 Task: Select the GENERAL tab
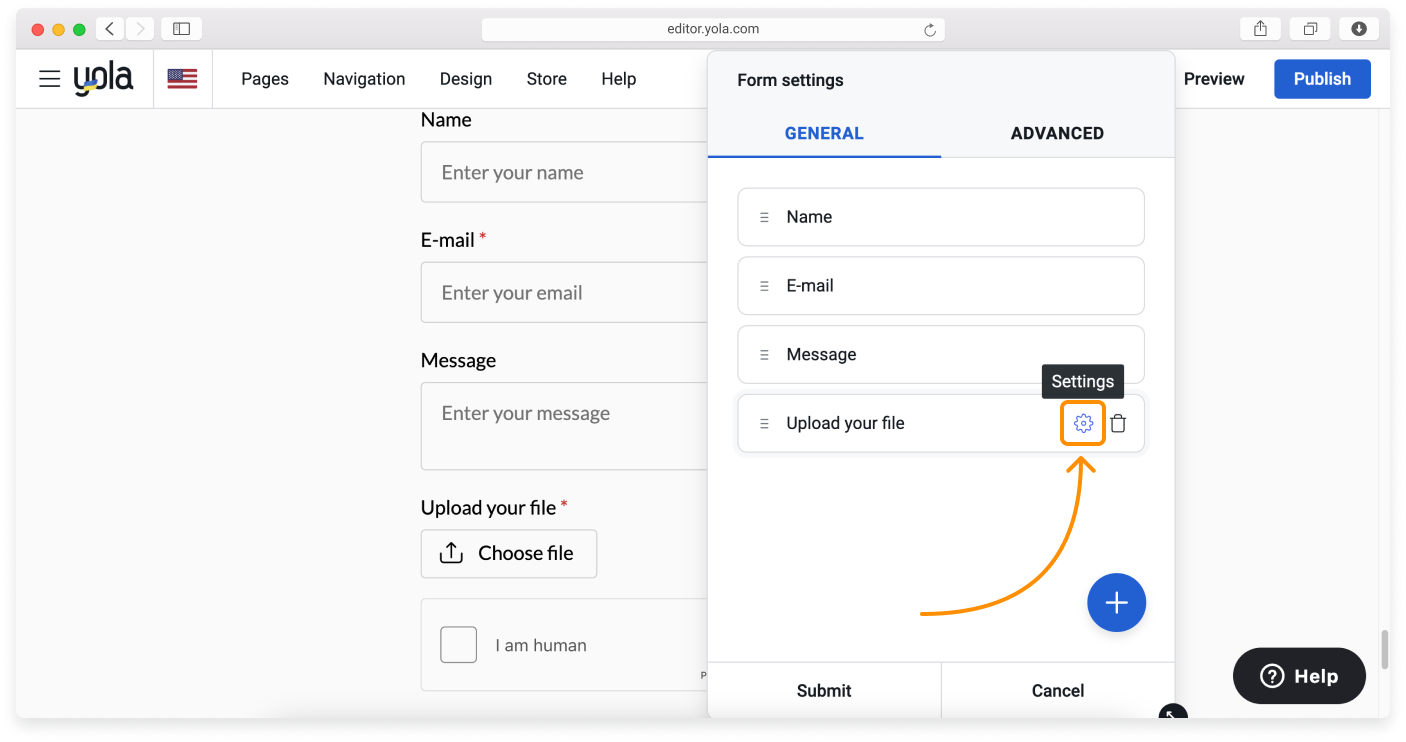tap(824, 133)
